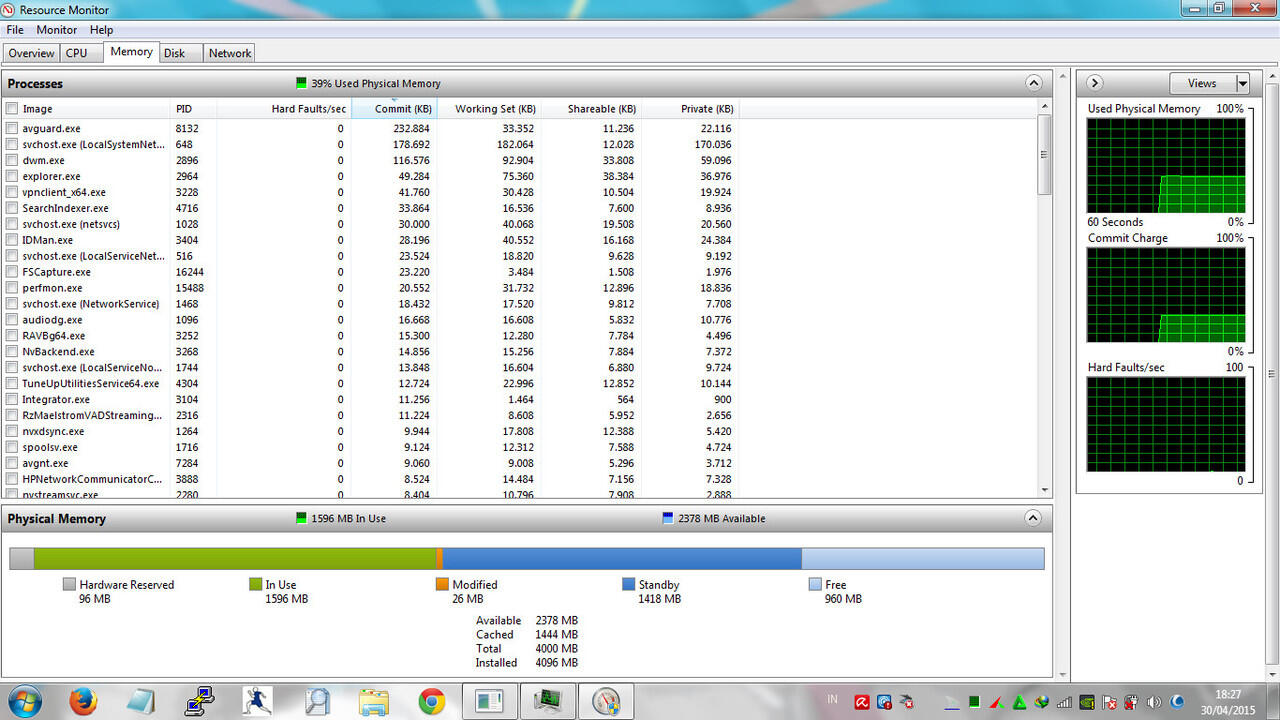This screenshot has height=720, width=1280.
Task: Sort by the PID column header
Action: [194, 109]
